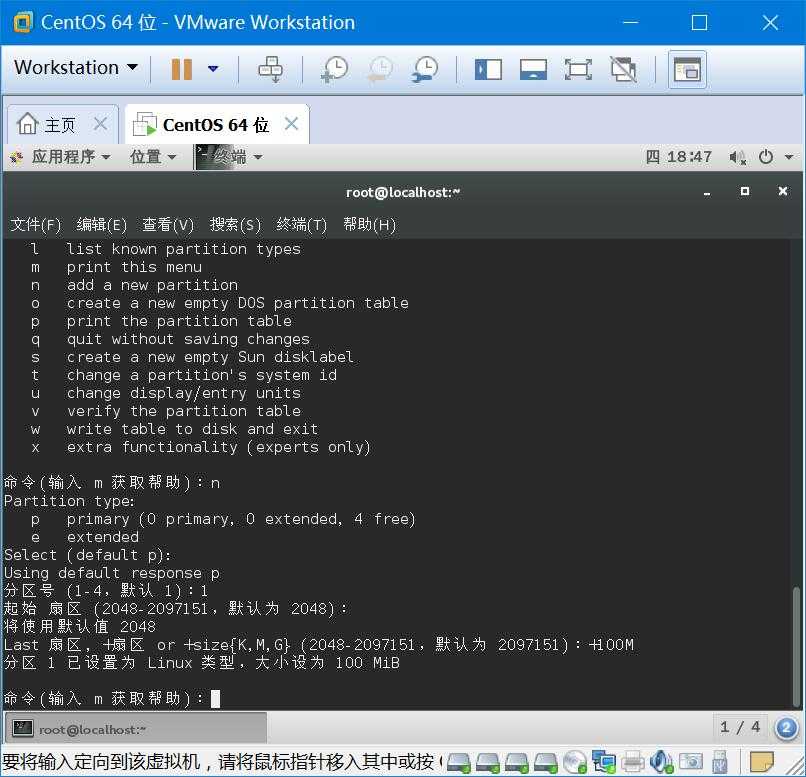Click 'print the partition table' line
806x777 pixels.
[x=179, y=321]
